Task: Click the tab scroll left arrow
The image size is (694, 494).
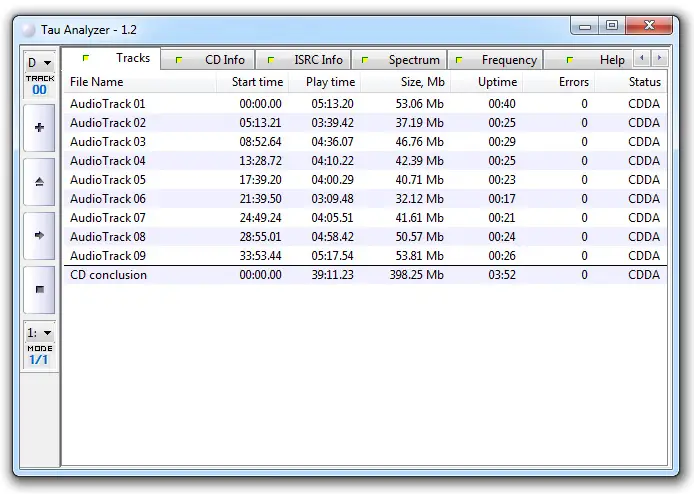Action: click(642, 58)
